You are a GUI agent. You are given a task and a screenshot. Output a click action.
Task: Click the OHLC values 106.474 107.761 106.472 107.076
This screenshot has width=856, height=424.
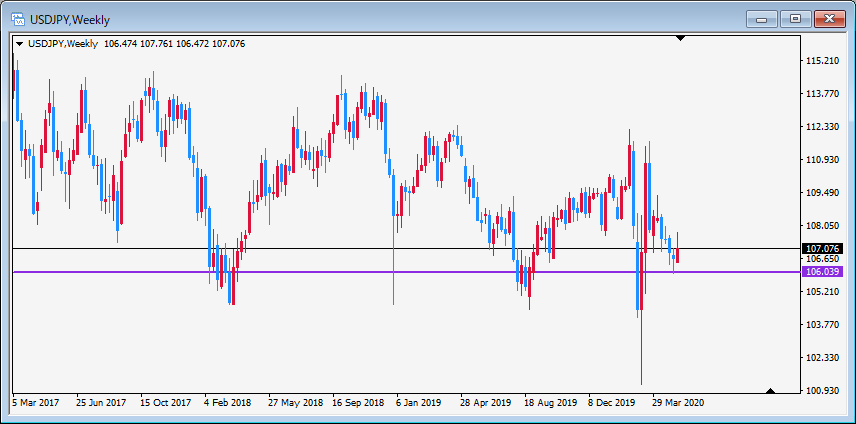click(175, 44)
